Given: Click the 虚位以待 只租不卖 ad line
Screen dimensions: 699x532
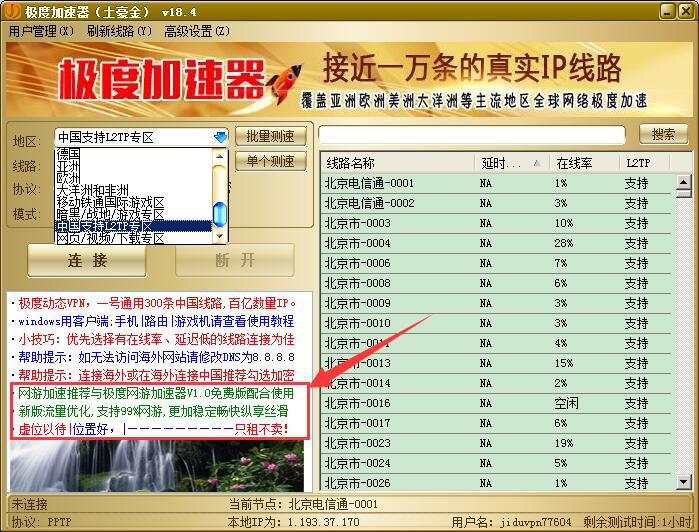Looking at the screenshot, I should coord(153,429).
